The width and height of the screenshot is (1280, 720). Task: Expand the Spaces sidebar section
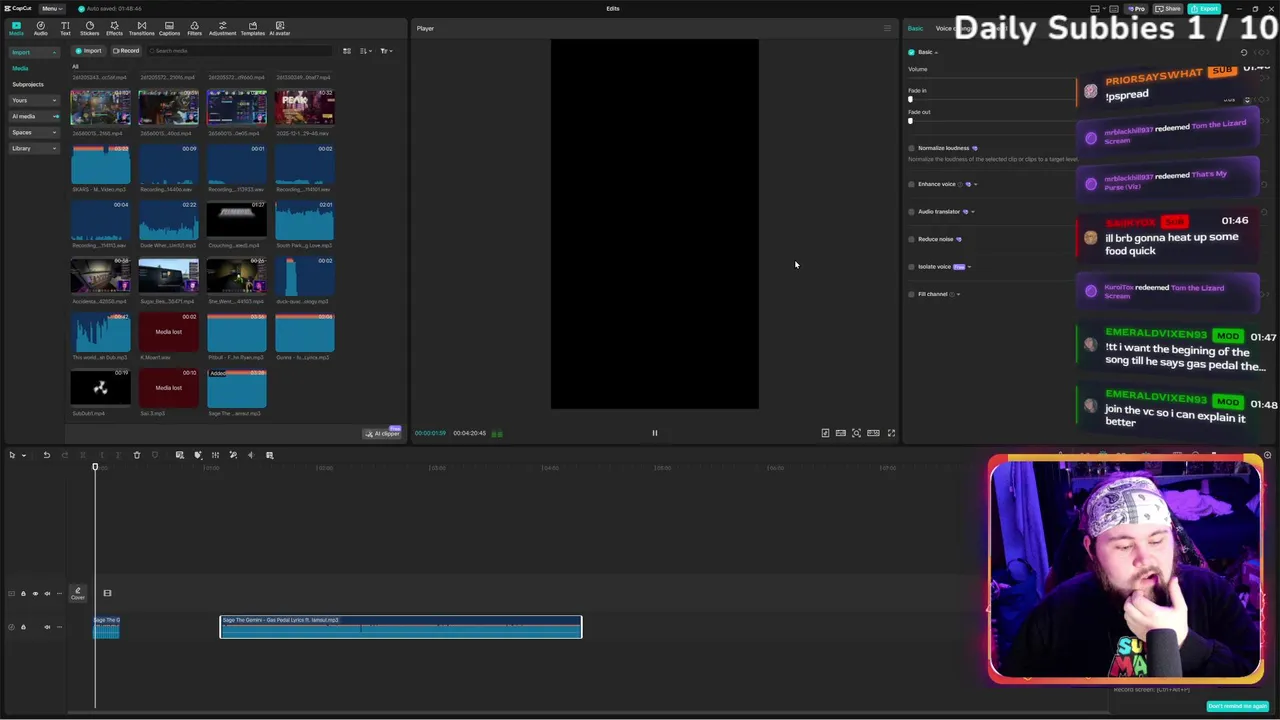pyautogui.click(x=35, y=132)
